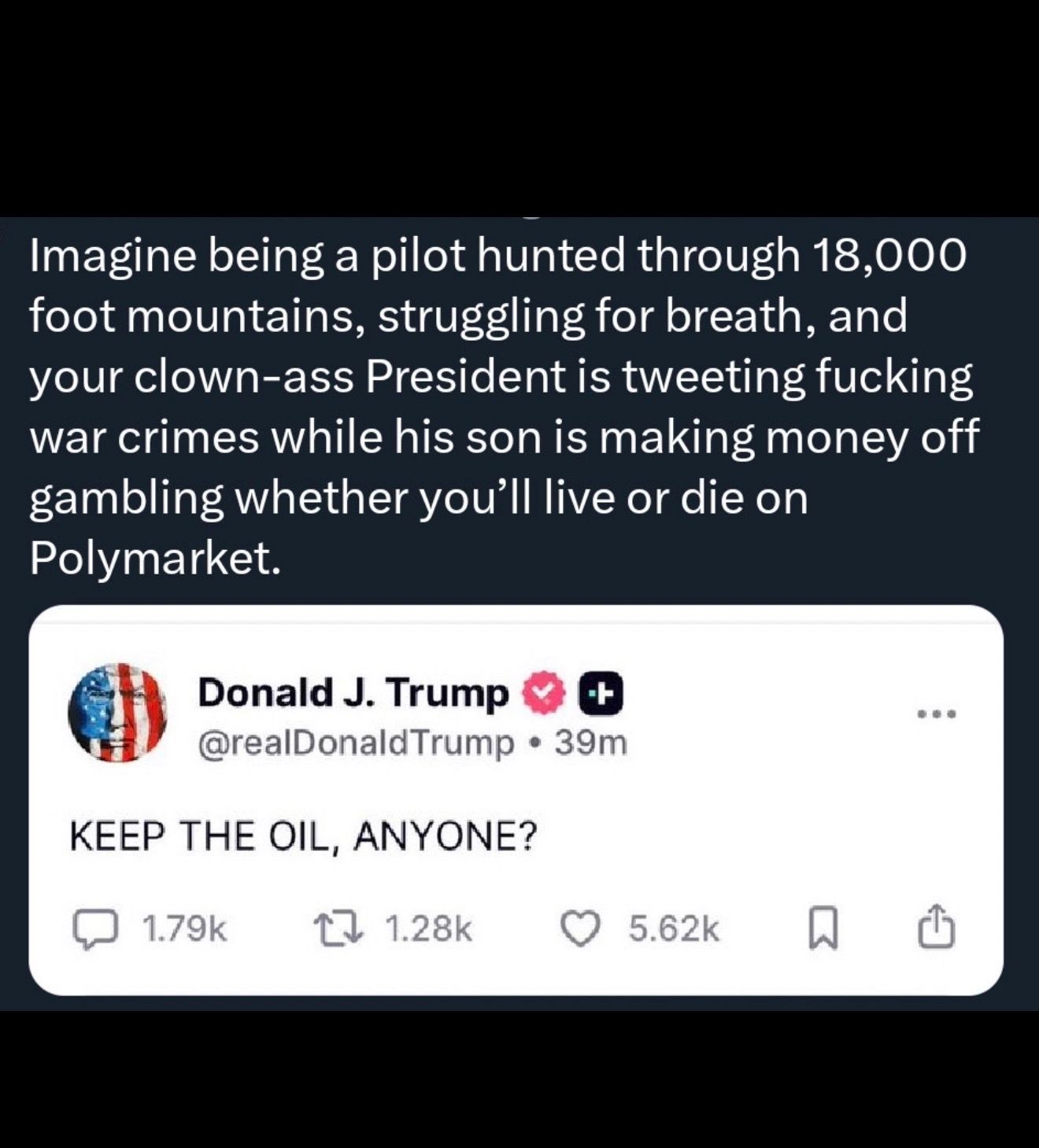Open the flag-painted profile avatar

pos(118,713)
